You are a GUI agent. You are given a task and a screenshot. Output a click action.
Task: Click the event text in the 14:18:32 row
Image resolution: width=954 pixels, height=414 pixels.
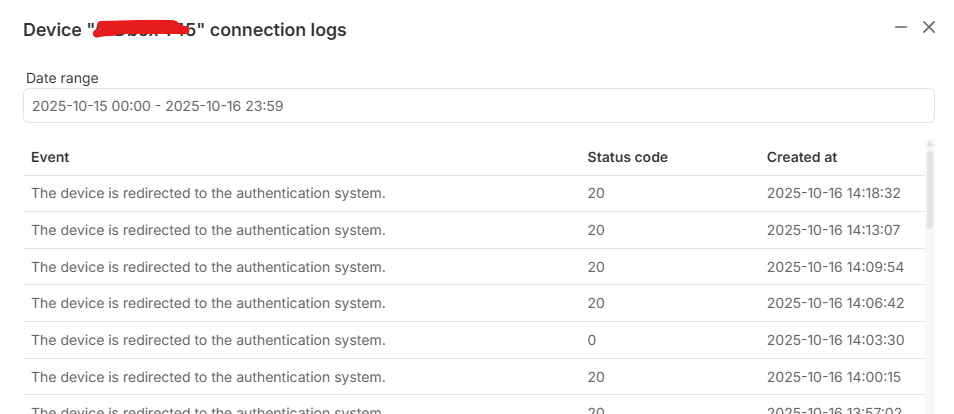tap(209, 194)
